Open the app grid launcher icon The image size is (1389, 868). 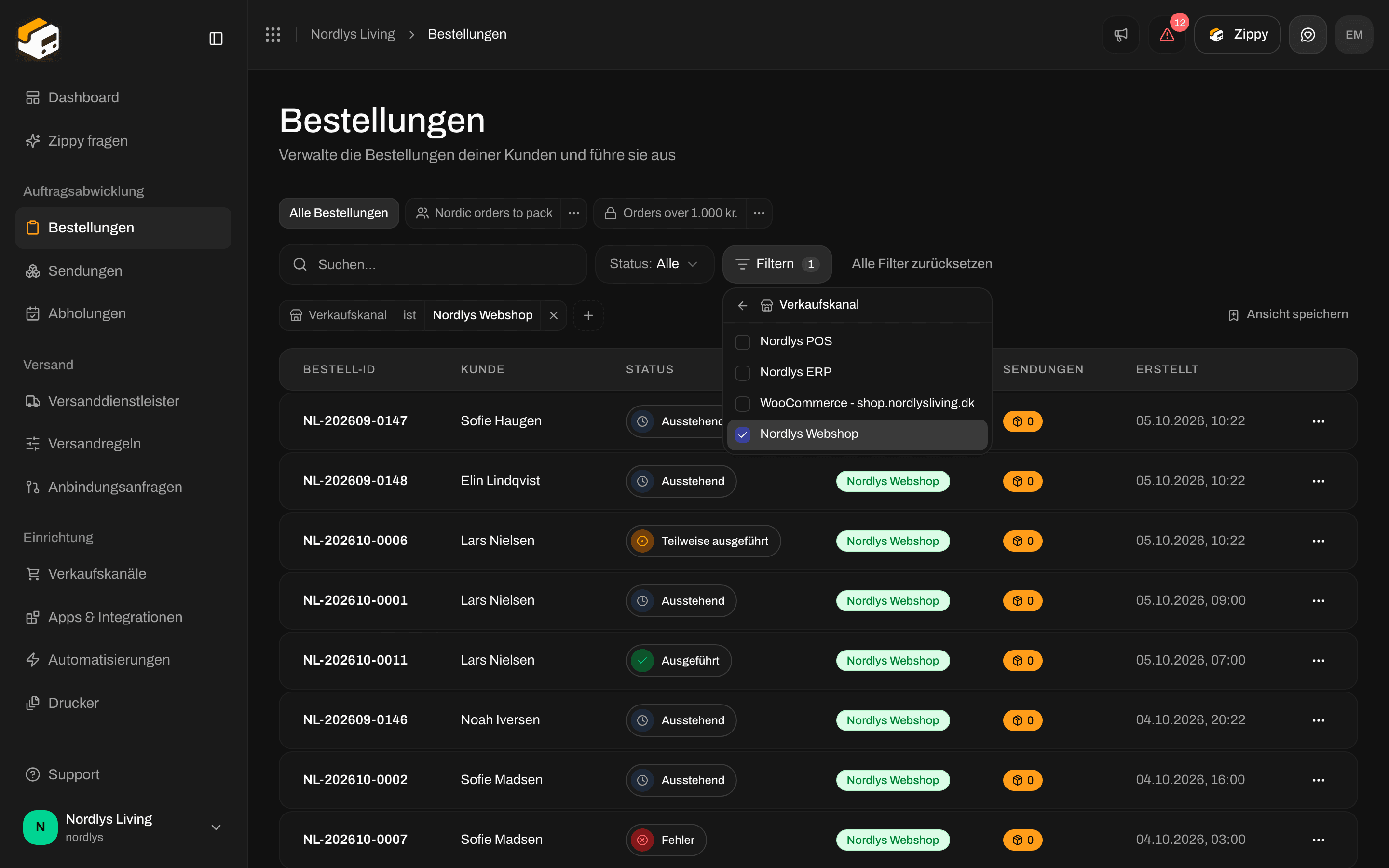pyautogui.click(x=272, y=34)
